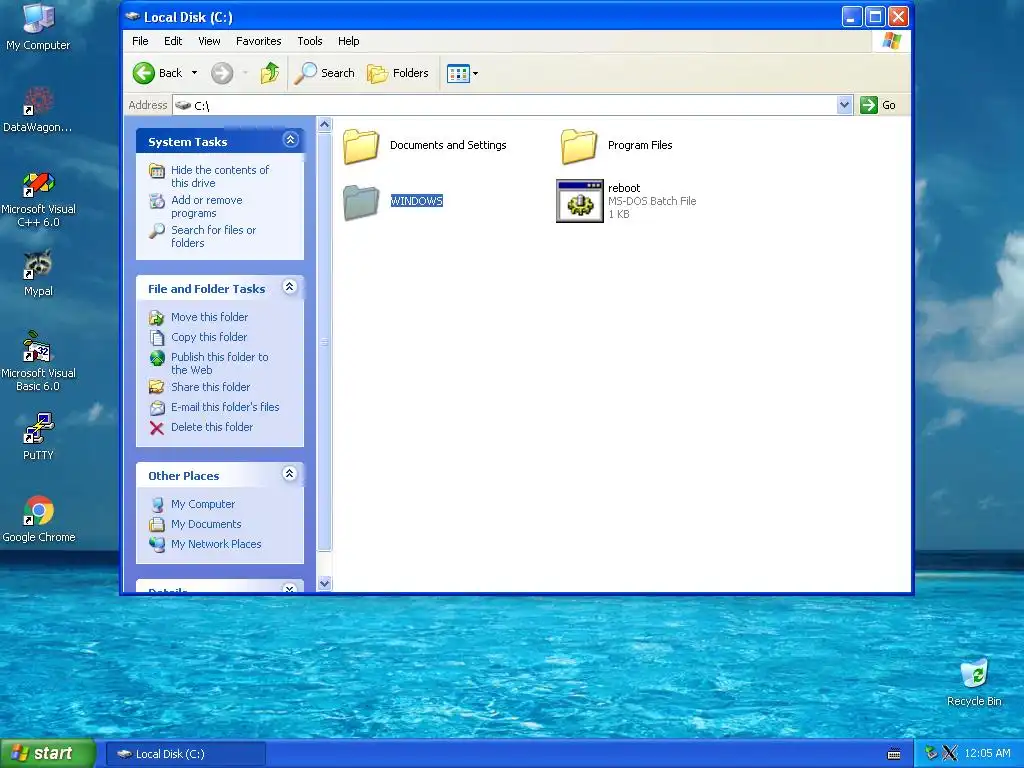Open My Computer link in Other Places
The width and height of the screenshot is (1024, 768).
tap(202, 504)
